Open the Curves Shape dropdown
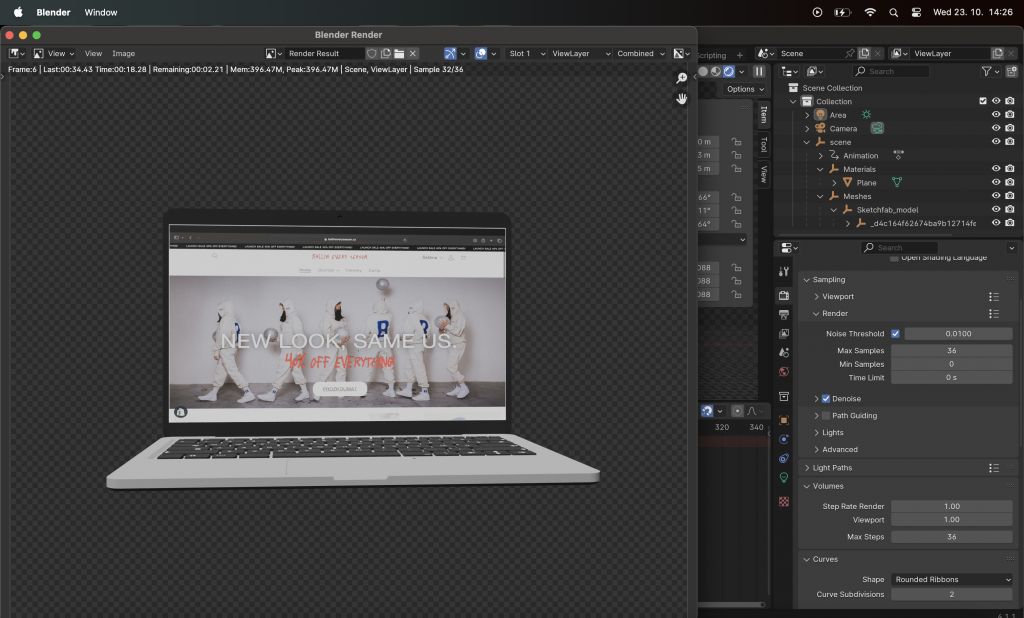Viewport: 1024px width, 618px height. (x=951, y=579)
